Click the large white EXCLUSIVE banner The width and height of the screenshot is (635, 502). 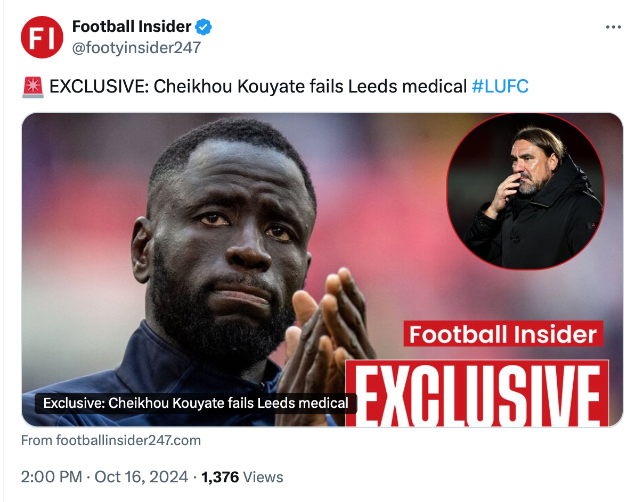[x=480, y=395]
